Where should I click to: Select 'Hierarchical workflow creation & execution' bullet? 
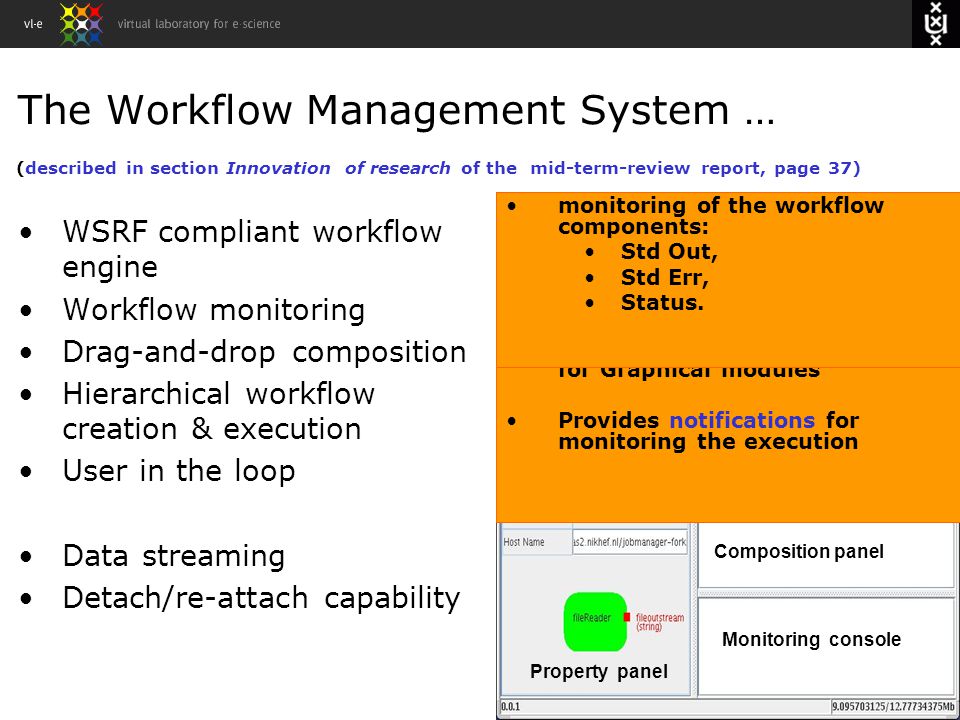tap(219, 411)
